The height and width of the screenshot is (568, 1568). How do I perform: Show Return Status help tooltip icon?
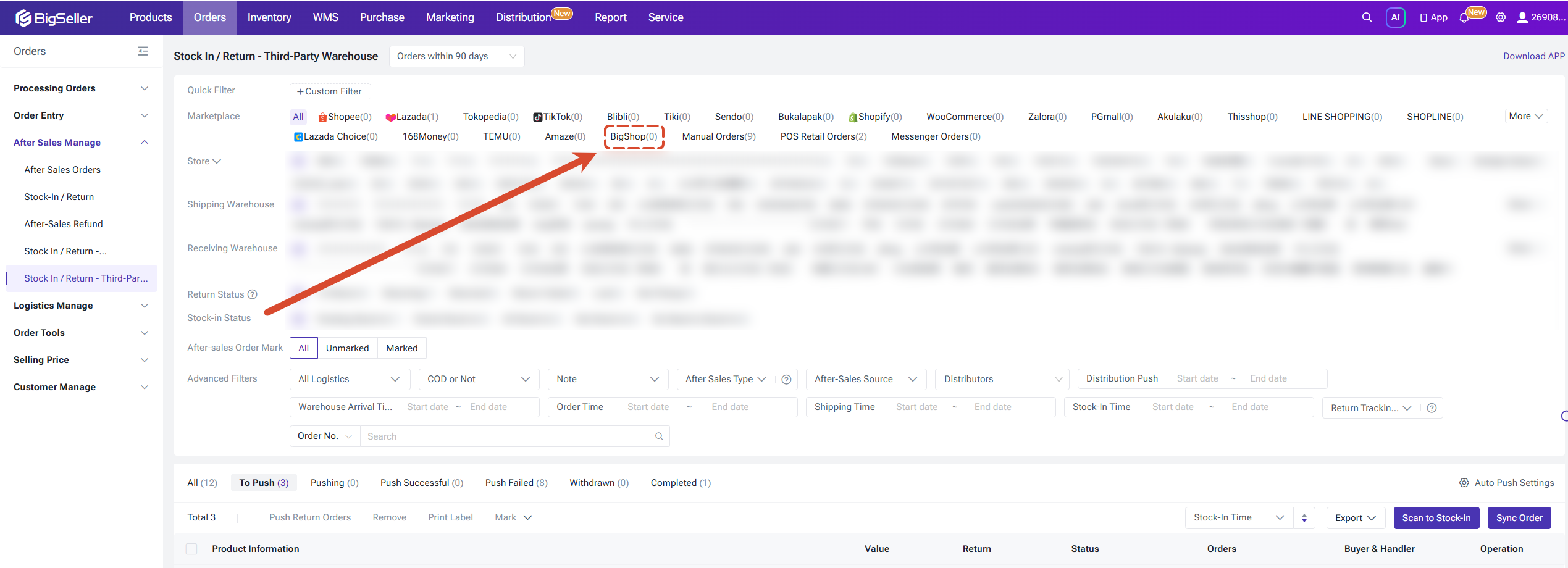252,294
